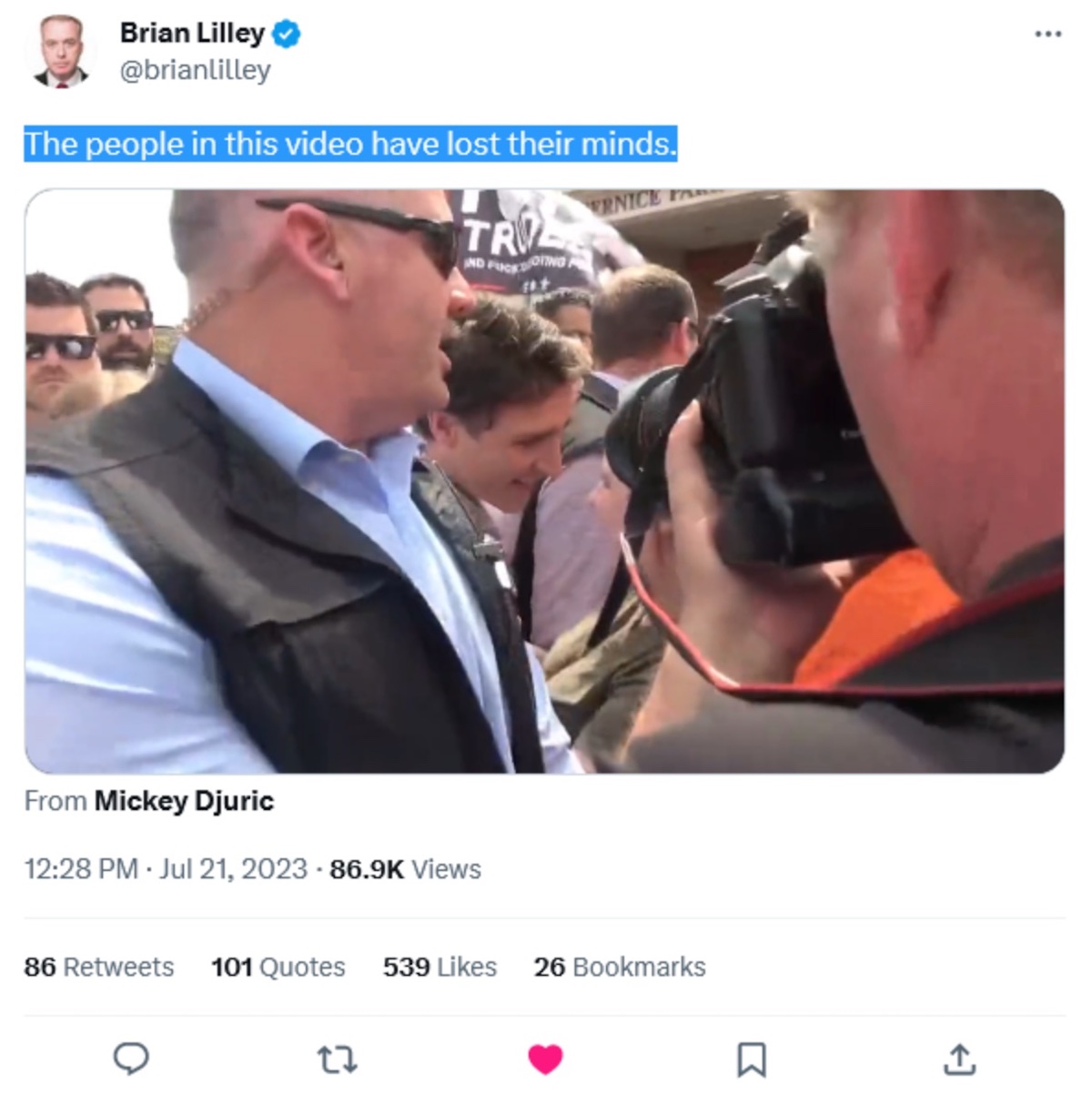Click the 12:28 PM Jul 21, 2023 timestamp
Screen dimensions: 1092x1094
(x=166, y=869)
